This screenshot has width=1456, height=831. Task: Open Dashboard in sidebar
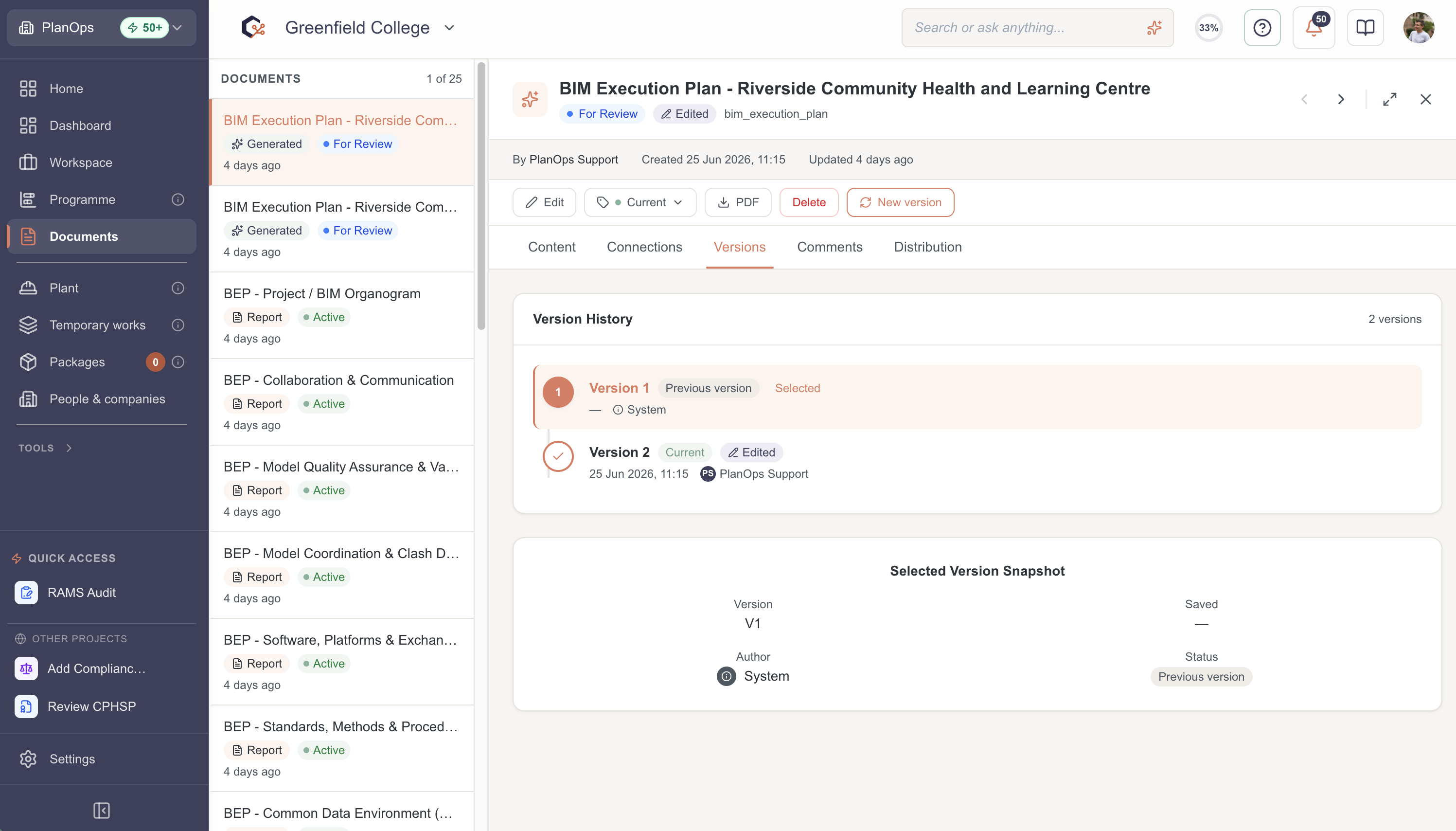click(102, 126)
